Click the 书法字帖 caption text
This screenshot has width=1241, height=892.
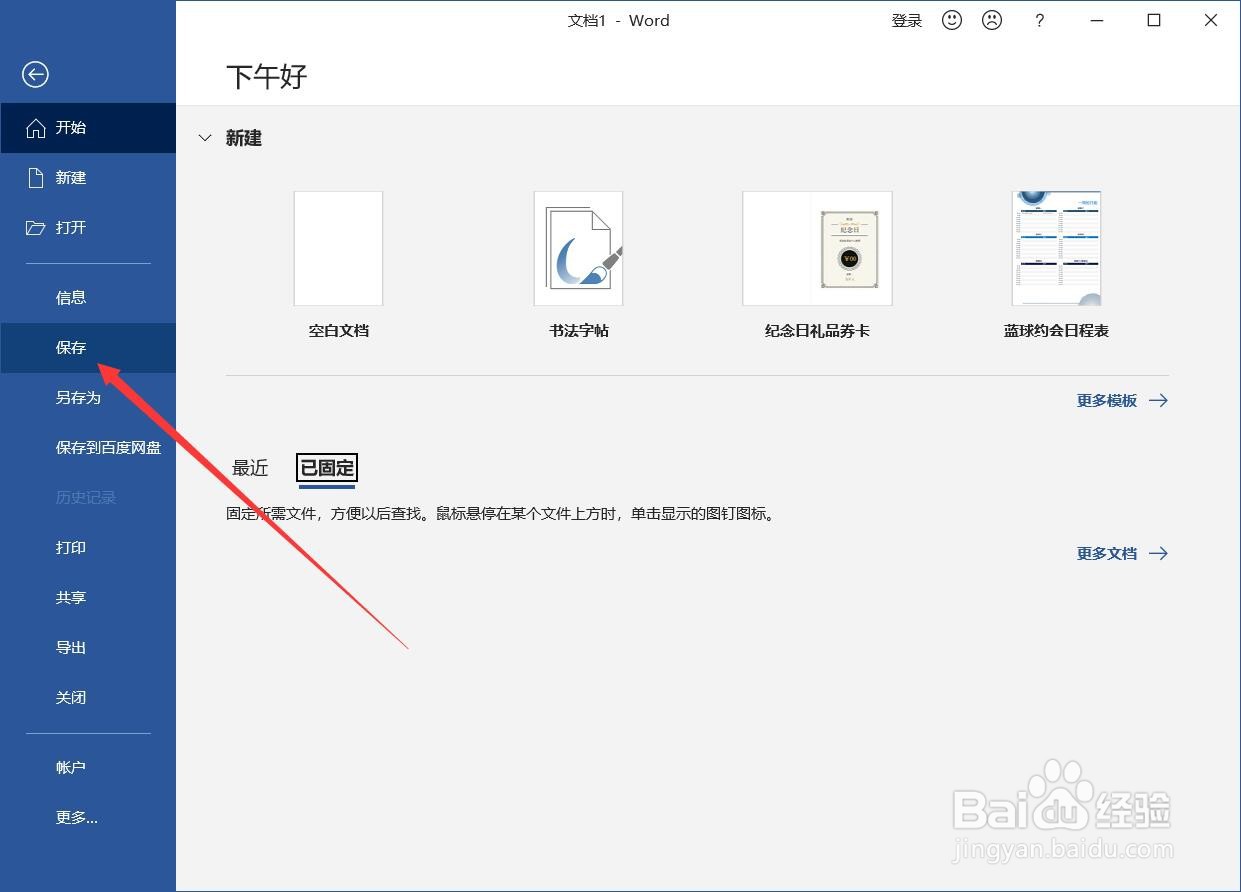coord(579,330)
